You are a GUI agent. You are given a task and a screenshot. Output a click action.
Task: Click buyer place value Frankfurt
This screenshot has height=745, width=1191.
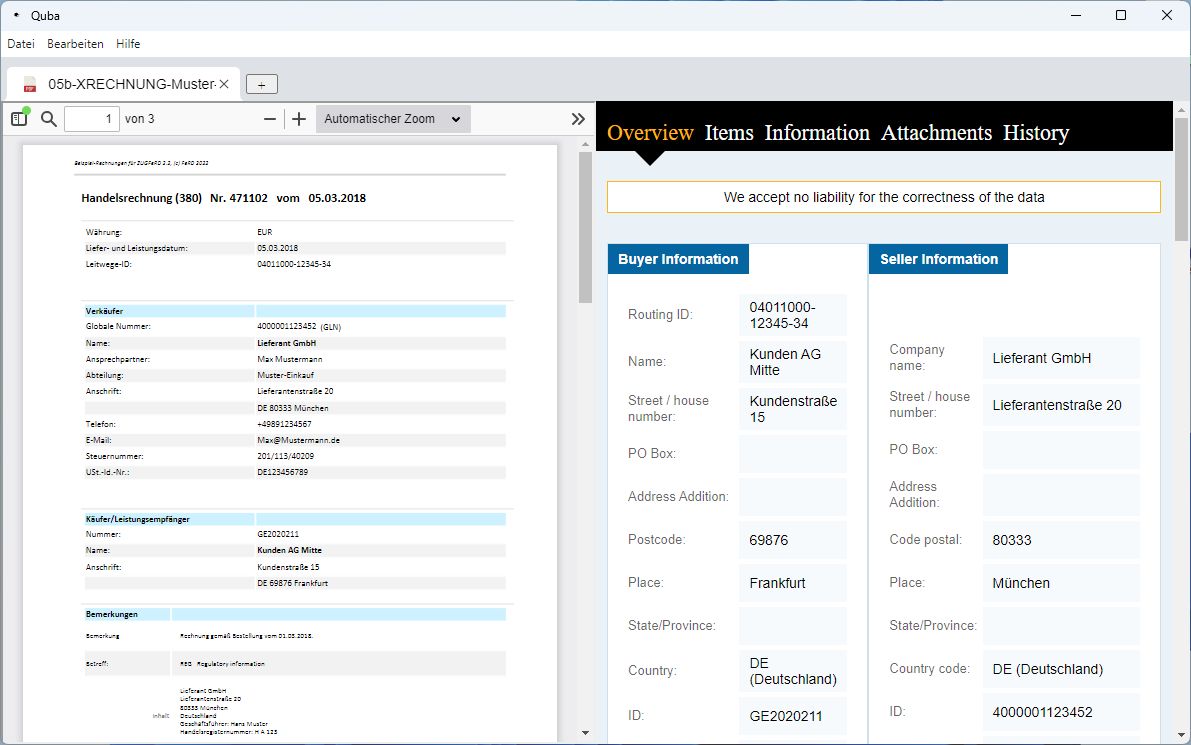click(793, 583)
